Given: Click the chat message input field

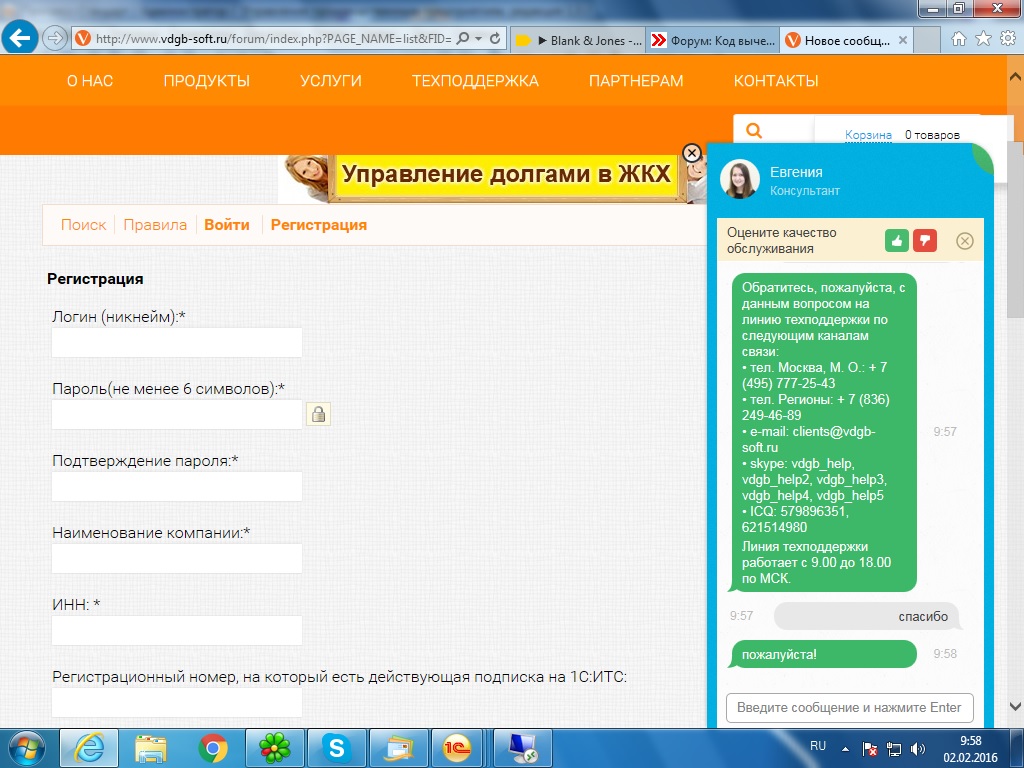Looking at the screenshot, I should tap(849, 707).
